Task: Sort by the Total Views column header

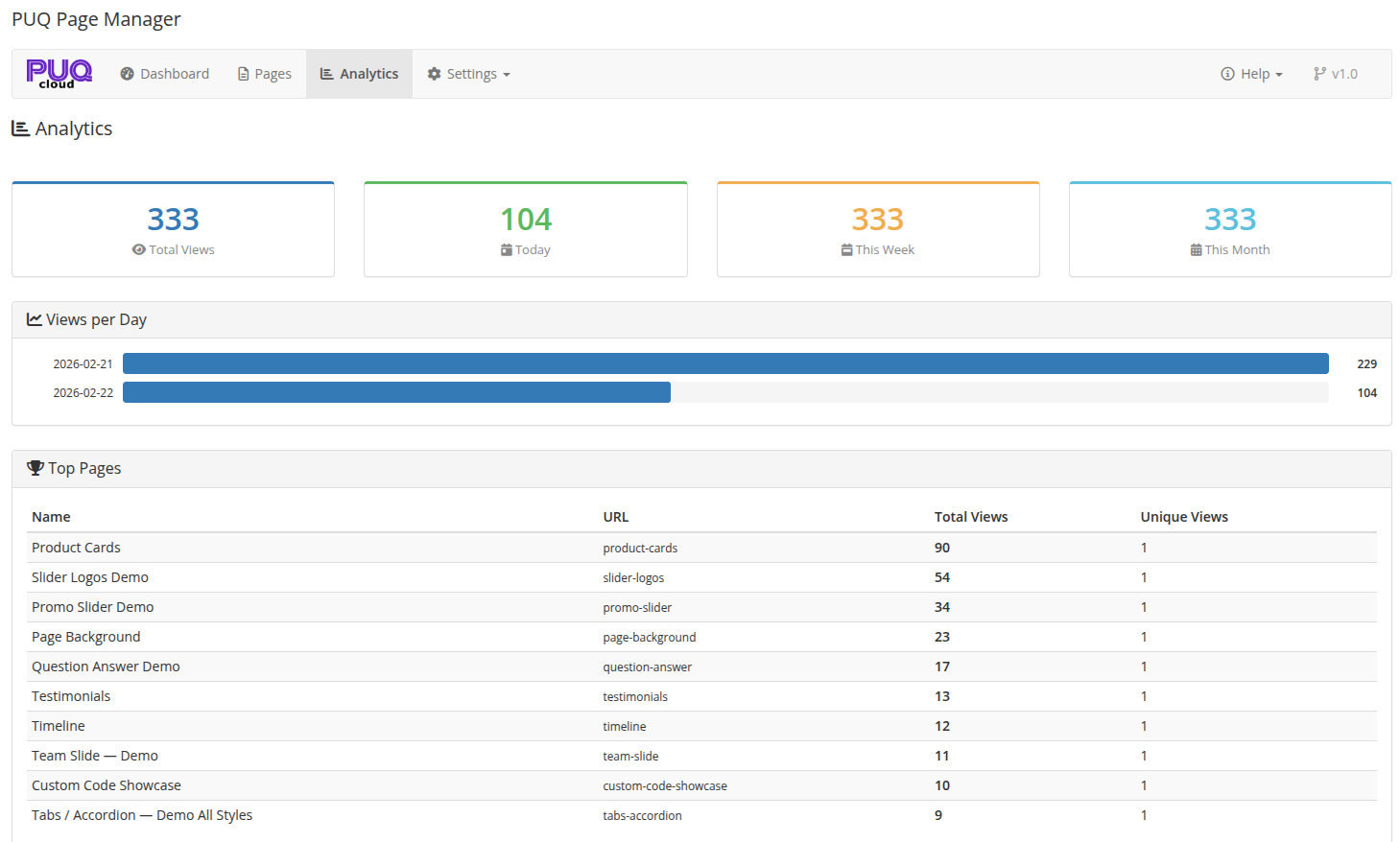Action: tap(971, 516)
